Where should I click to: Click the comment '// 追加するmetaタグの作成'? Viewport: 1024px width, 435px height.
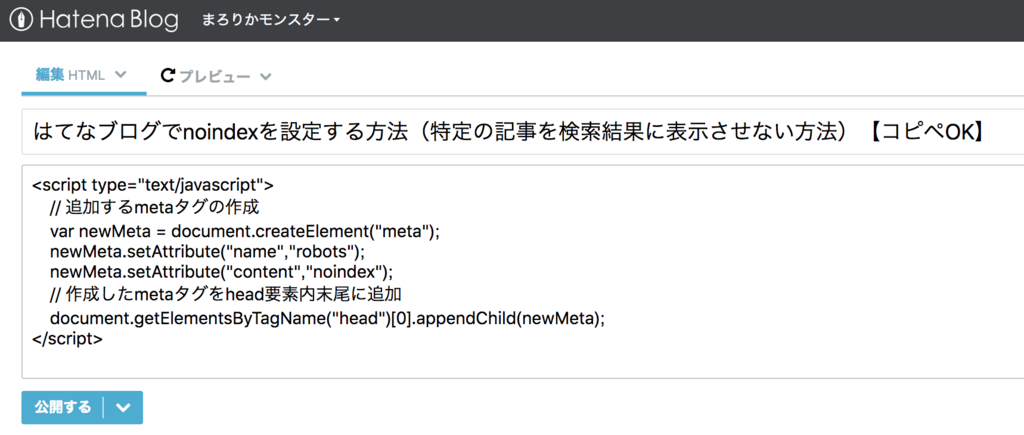(x=155, y=208)
